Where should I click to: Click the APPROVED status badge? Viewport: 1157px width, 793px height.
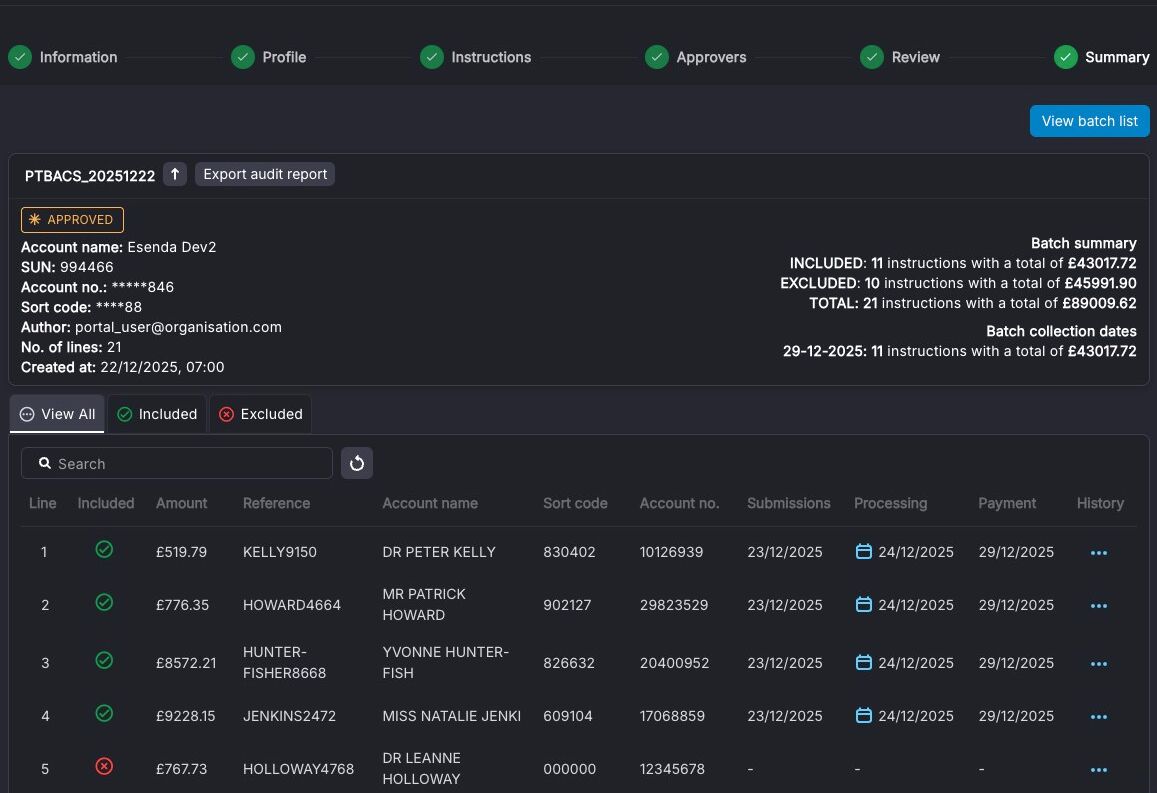(72, 220)
